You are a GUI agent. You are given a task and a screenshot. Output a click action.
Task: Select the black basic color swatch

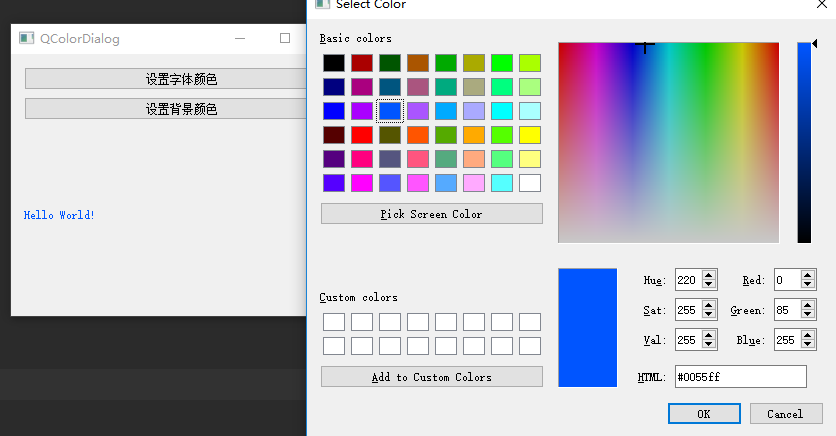coord(334,63)
